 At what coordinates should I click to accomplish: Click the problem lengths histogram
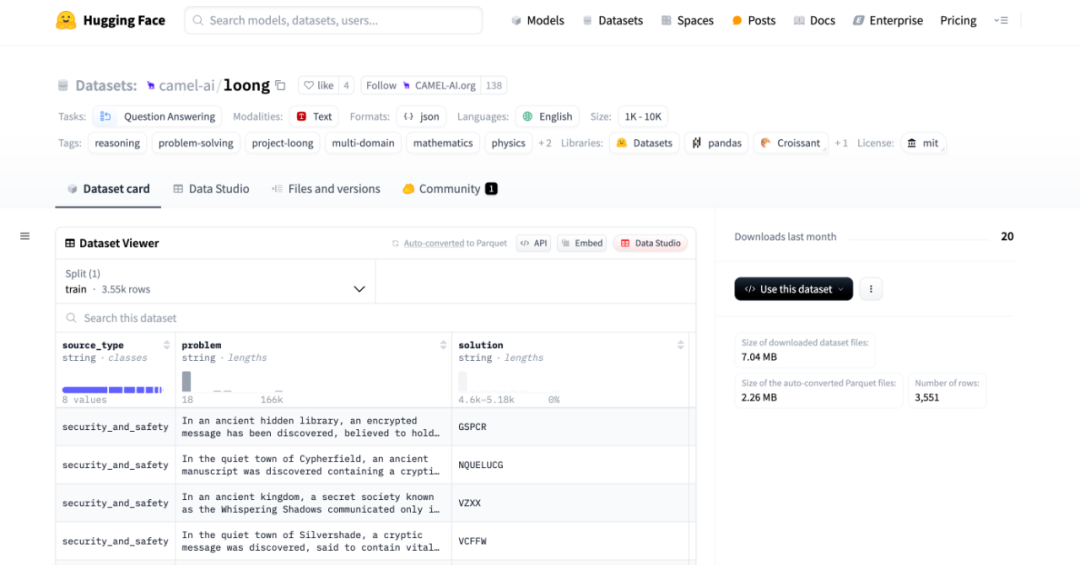tap(232, 381)
